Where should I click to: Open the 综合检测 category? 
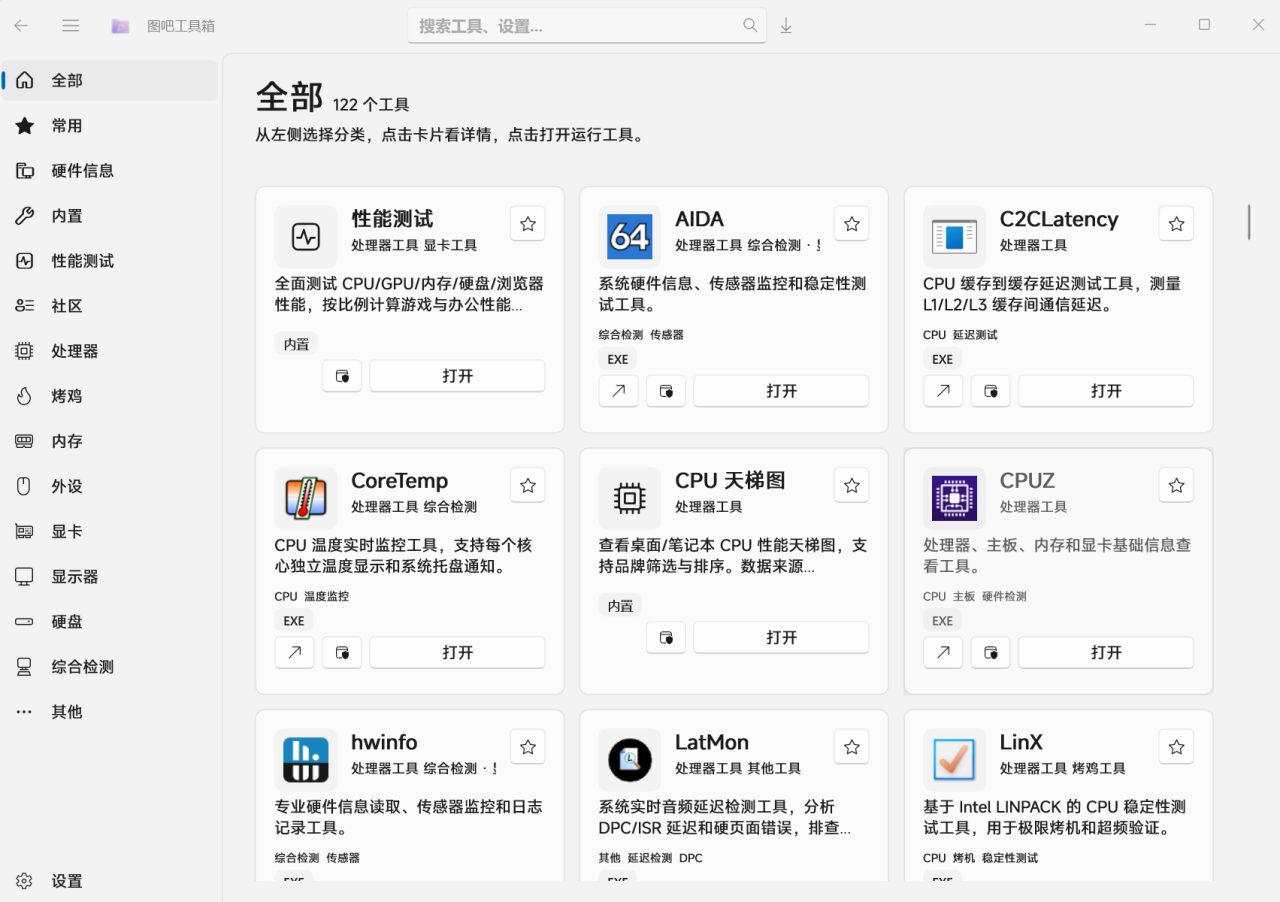point(110,666)
